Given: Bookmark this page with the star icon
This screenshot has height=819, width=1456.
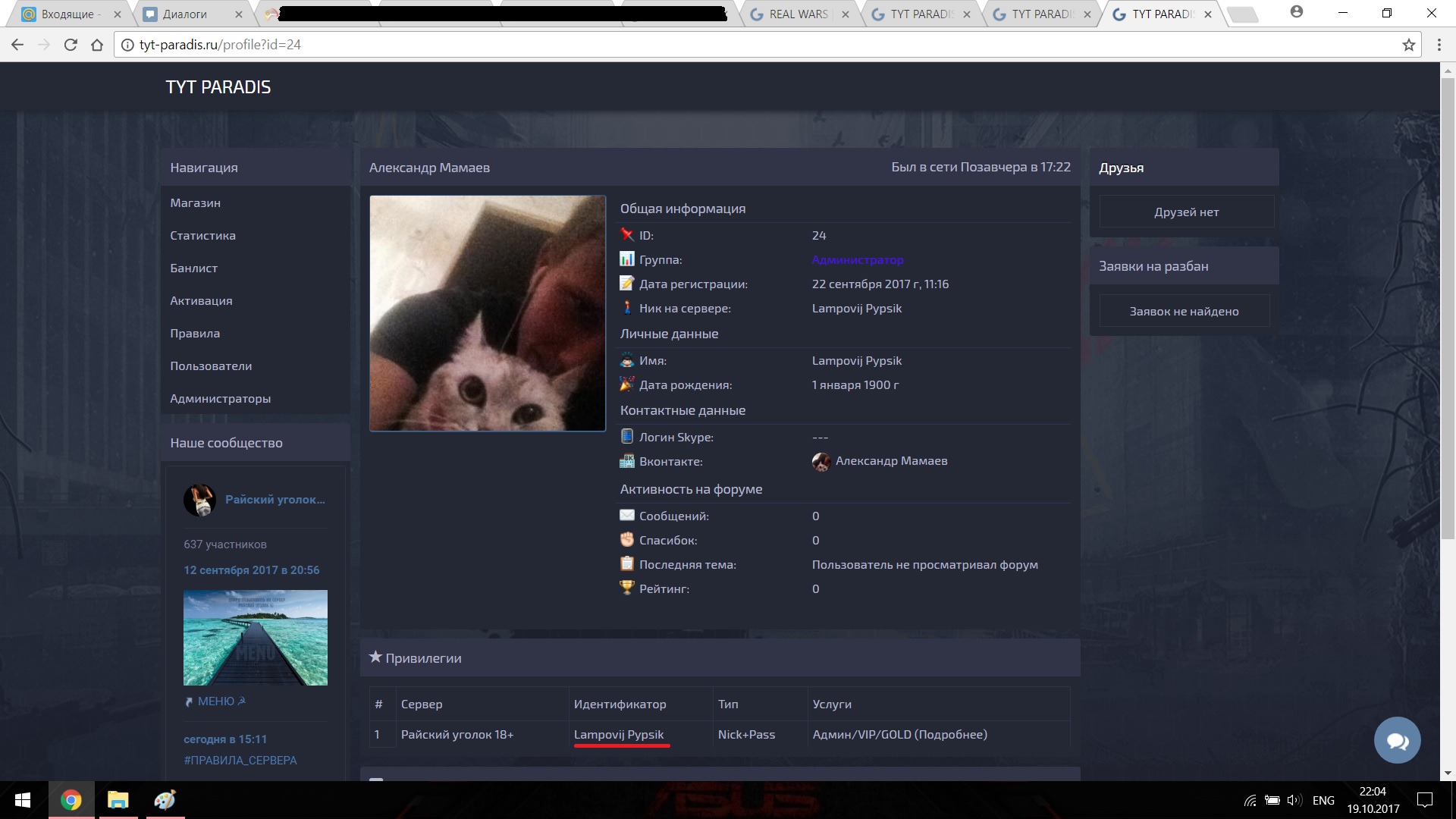Looking at the screenshot, I should point(1409,45).
